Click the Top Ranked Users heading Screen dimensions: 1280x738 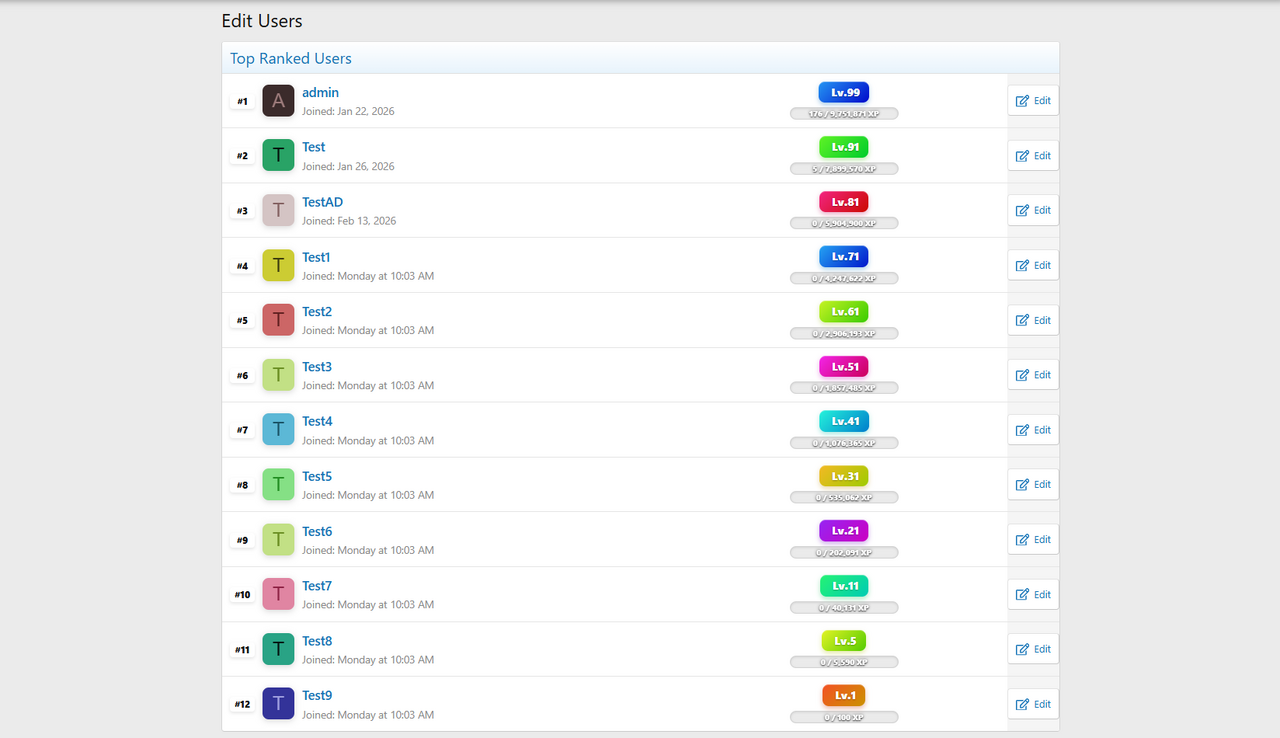(x=291, y=58)
